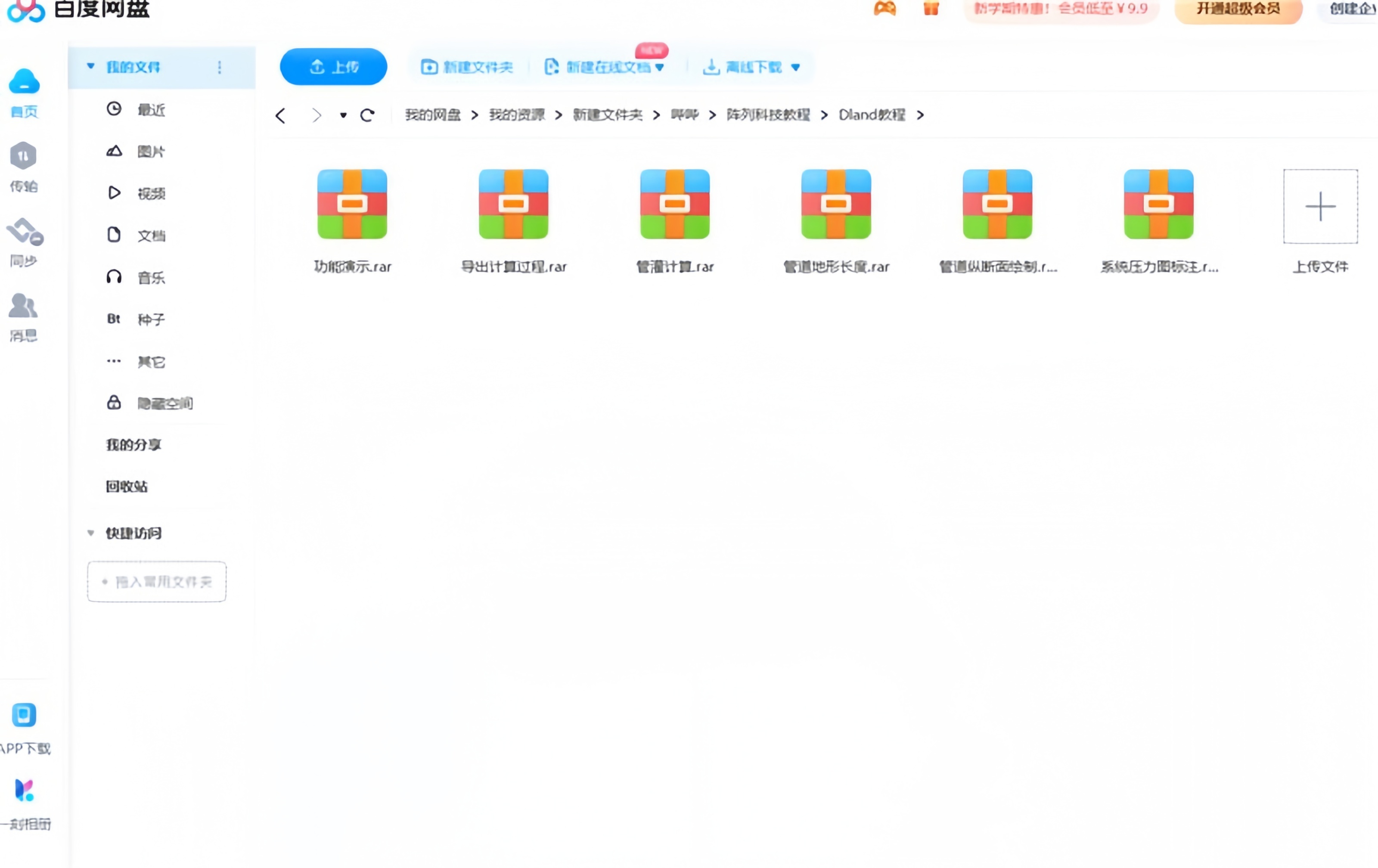Open the 同步 (sync) sidebar icon
Viewport: 1378px width, 868px height.
pyautogui.click(x=24, y=231)
